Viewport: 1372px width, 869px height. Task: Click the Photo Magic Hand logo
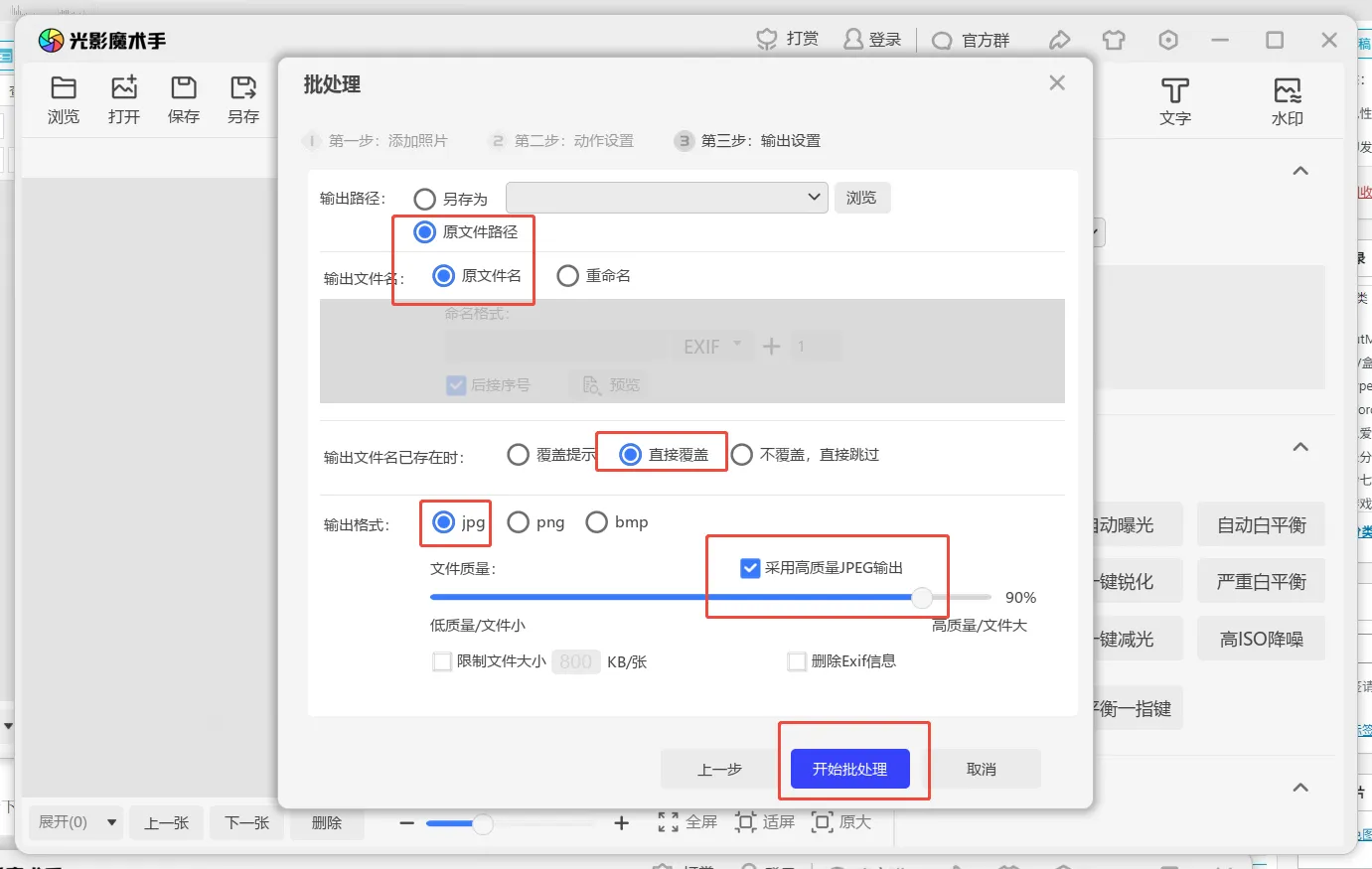point(51,40)
